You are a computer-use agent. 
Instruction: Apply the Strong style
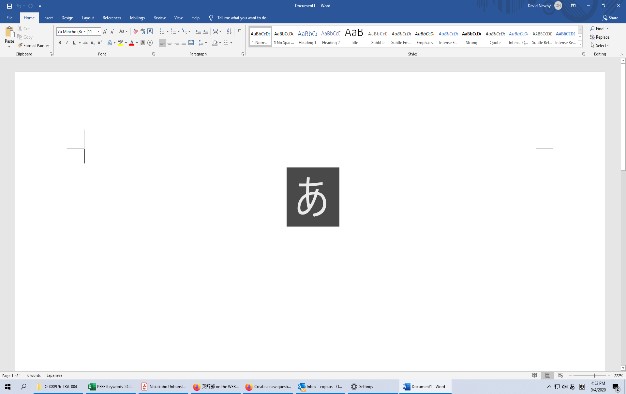471,36
